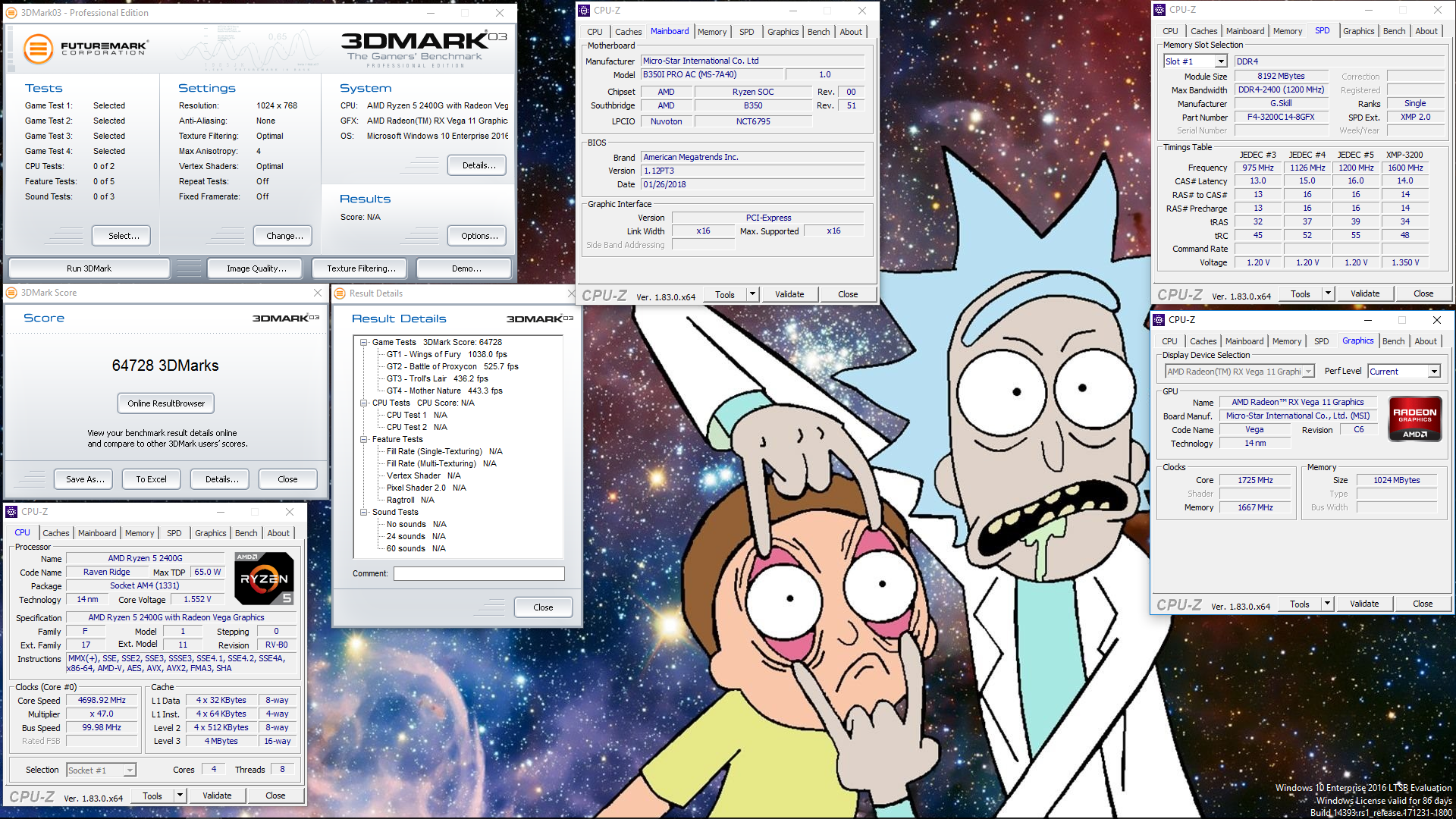Open Image Quality settings button
This screenshot has height=819, width=1456.
pos(256,268)
